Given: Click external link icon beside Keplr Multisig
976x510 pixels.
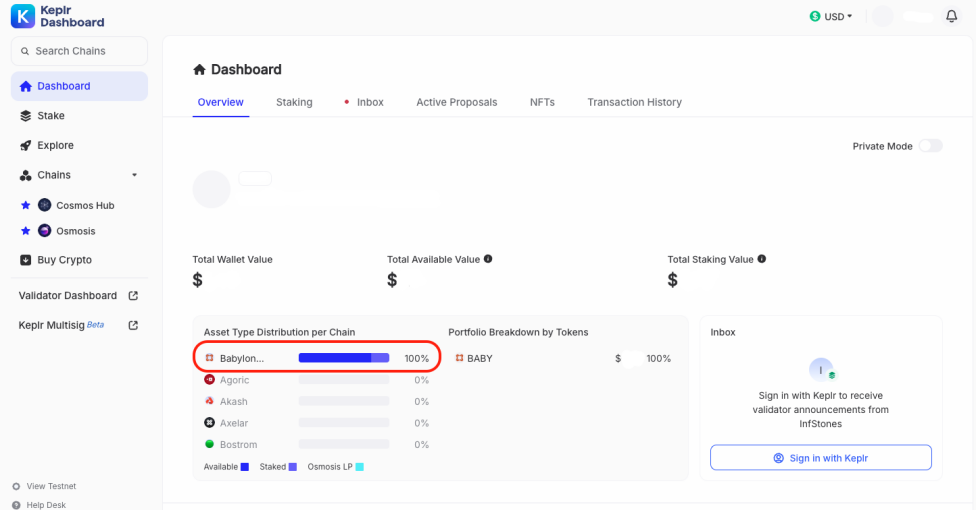Looking at the screenshot, I should click(133, 325).
